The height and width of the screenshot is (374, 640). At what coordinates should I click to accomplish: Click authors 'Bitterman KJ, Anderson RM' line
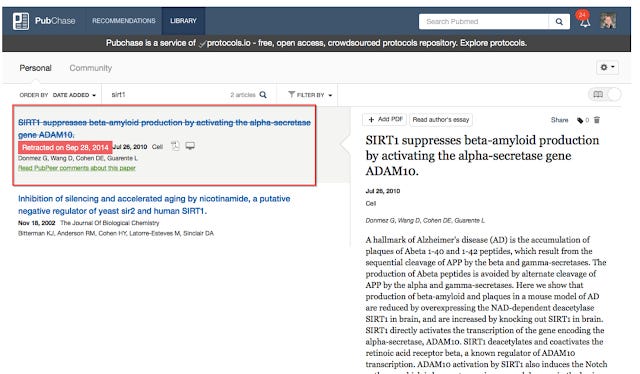[116, 234]
